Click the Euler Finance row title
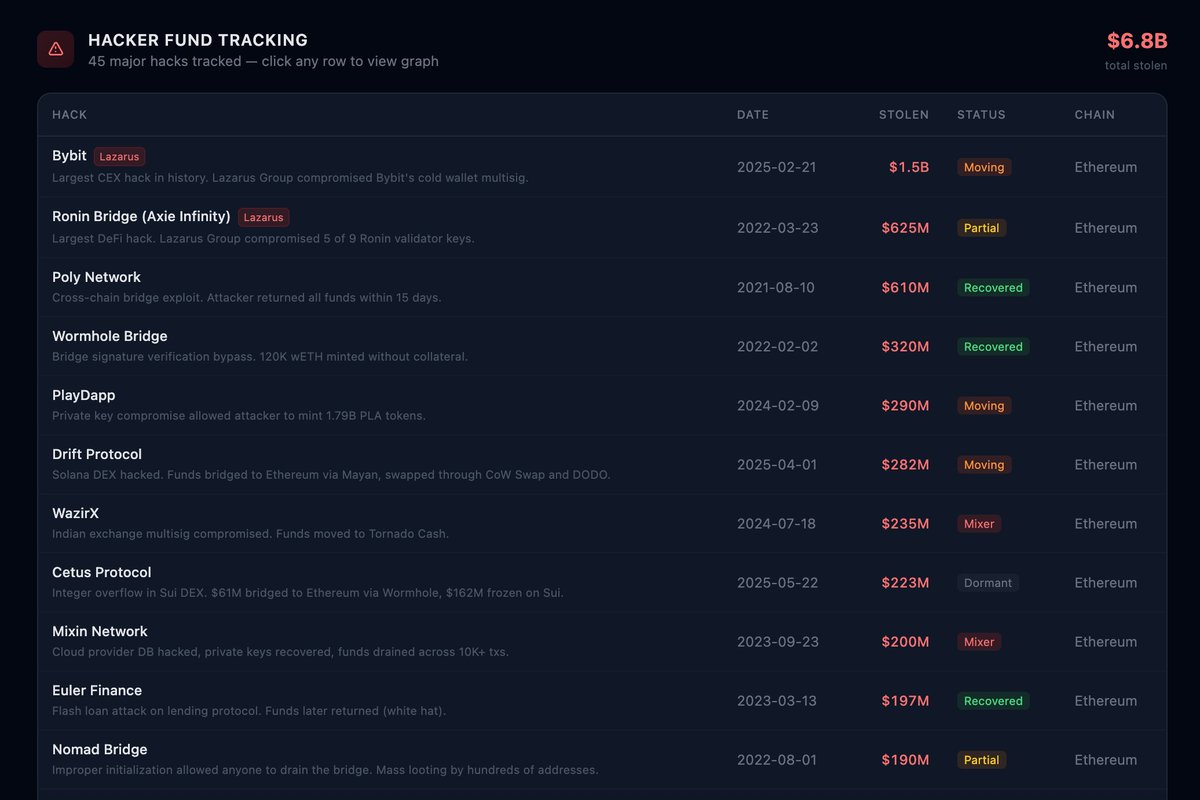This screenshot has width=1200, height=800. coord(97,690)
